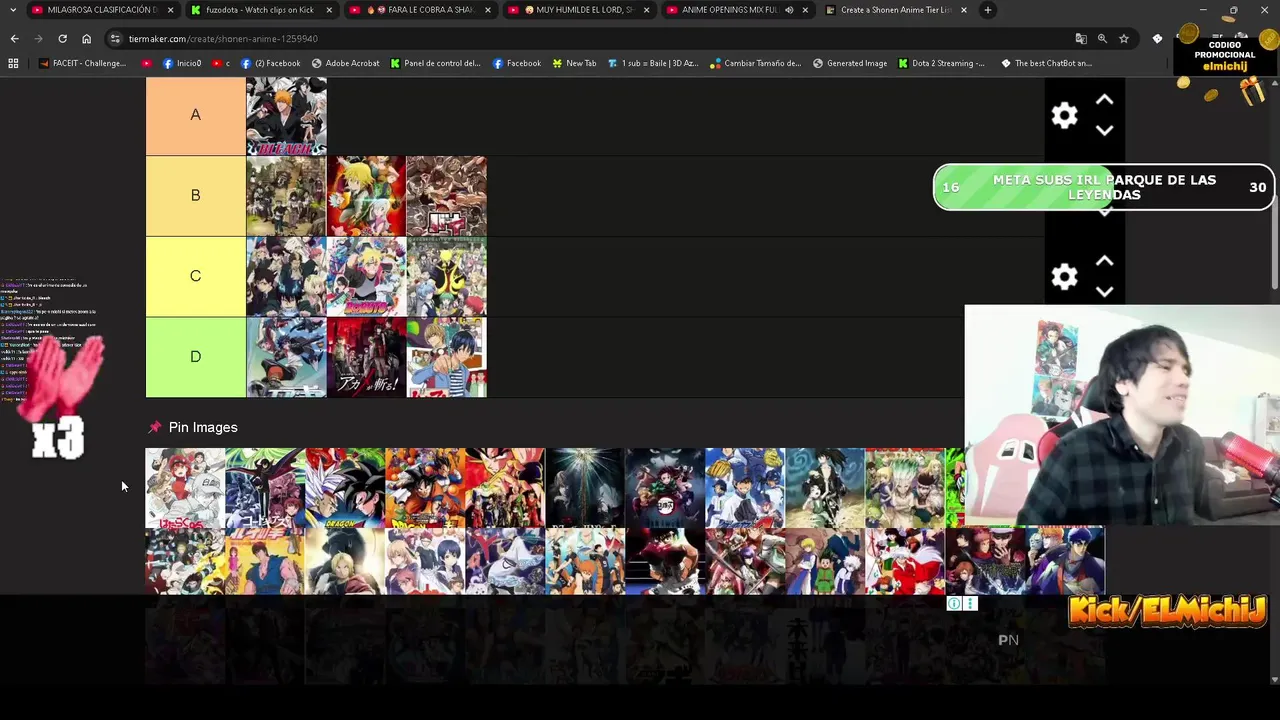This screenshot has height=720, width=1280.
Task: Click the yellow-orange tier B label
Action: 196,196
